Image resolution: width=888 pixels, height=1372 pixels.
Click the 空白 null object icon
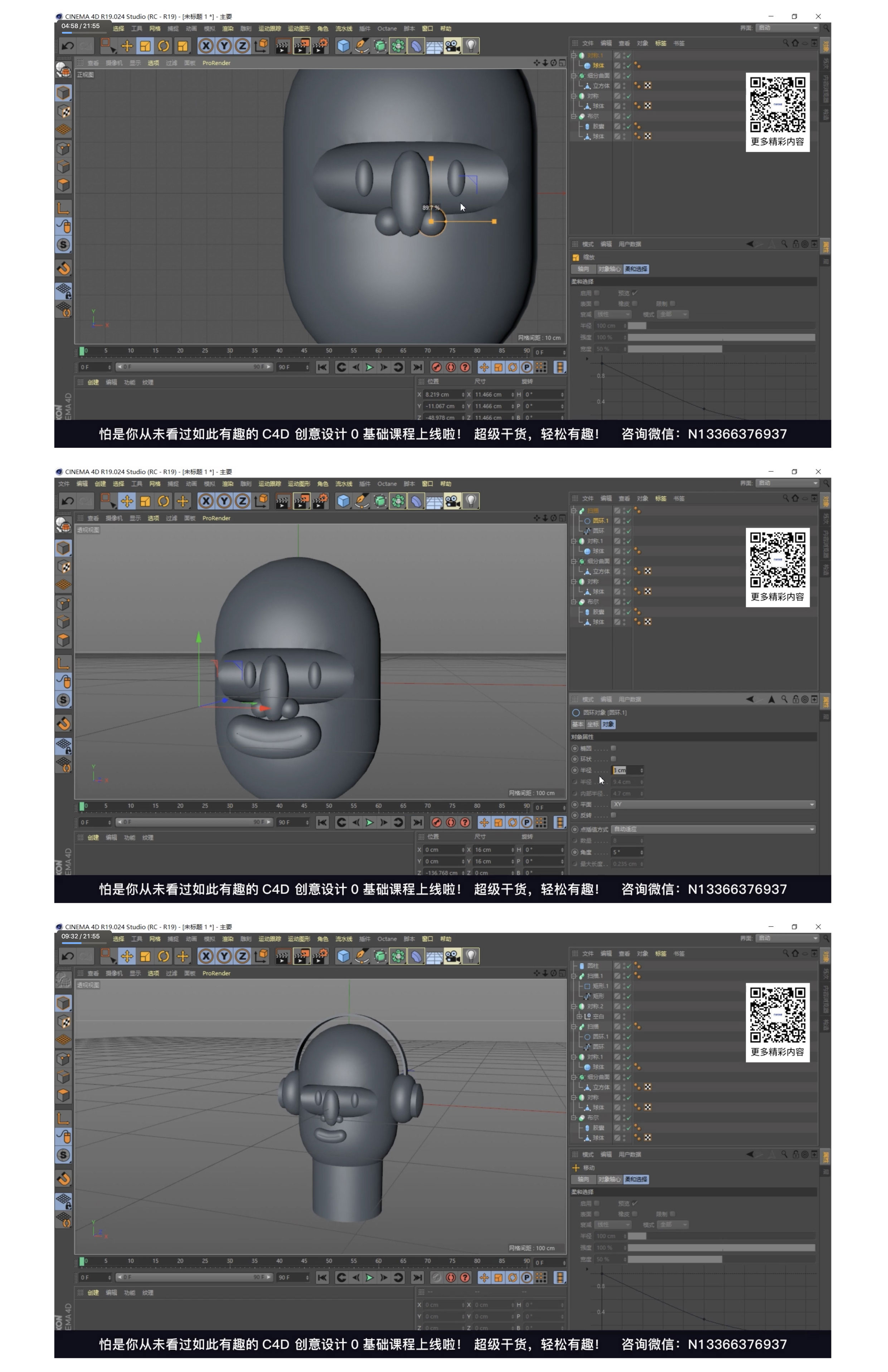click(x=587, y=1016)
